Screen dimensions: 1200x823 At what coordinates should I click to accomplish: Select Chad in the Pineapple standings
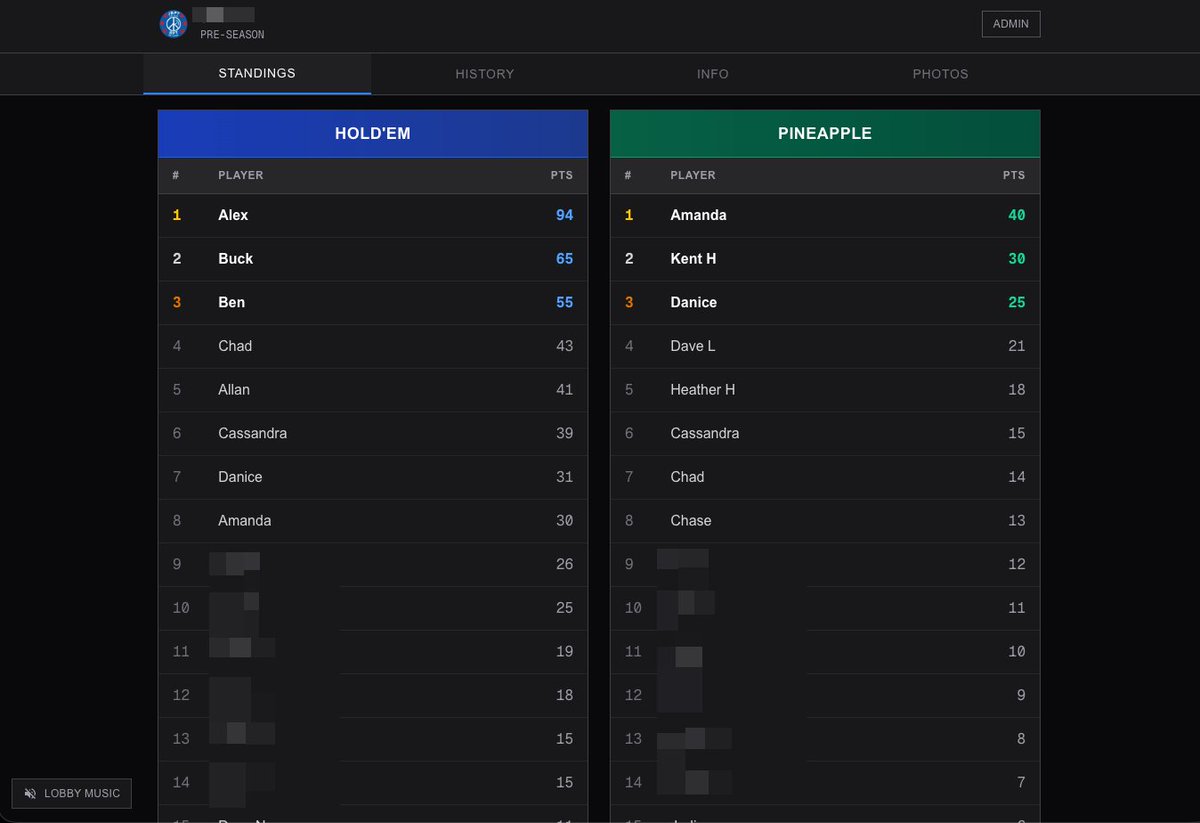click(825, 477)
